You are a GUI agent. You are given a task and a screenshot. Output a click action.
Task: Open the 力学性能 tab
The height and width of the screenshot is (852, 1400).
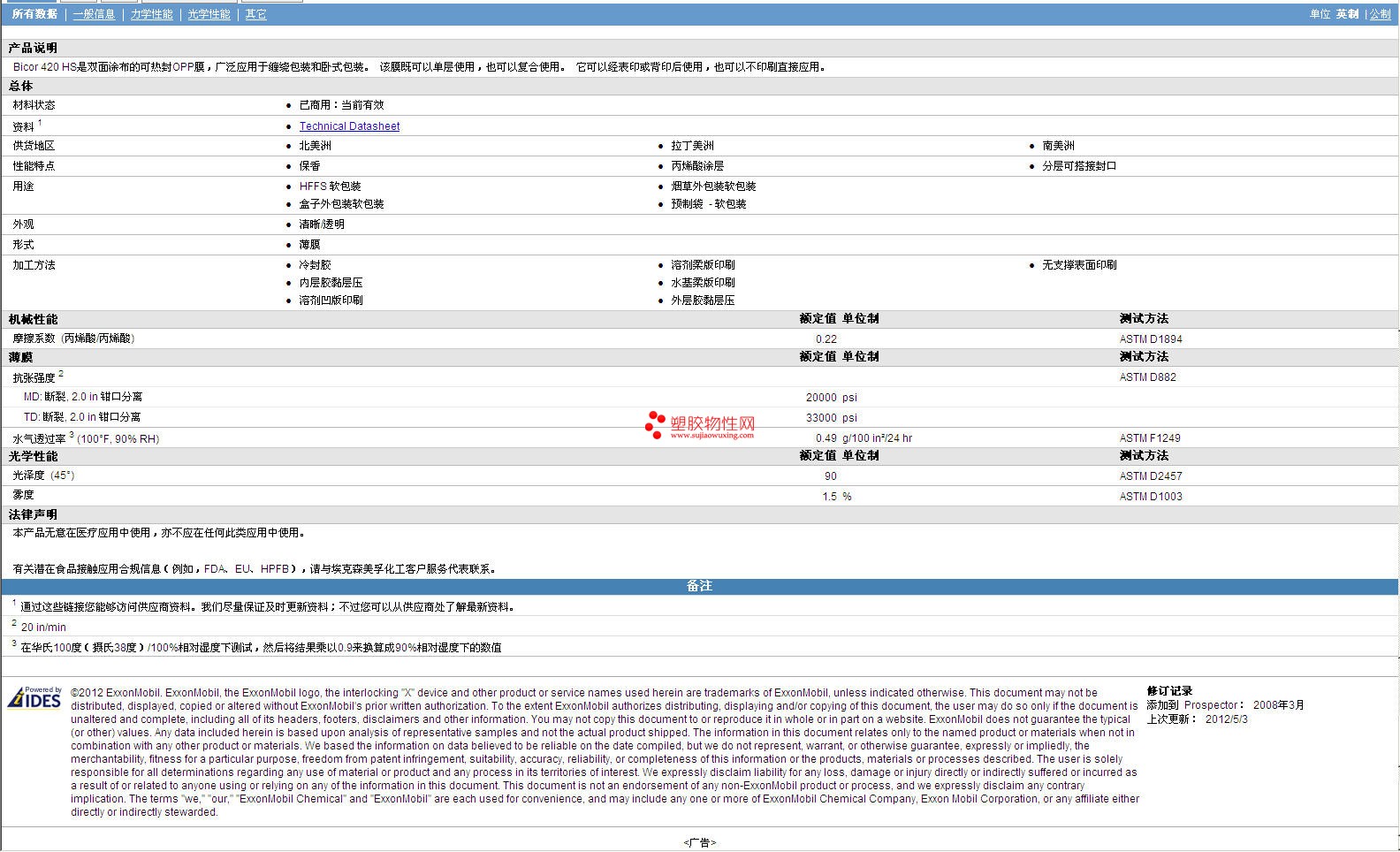pos(152,14)
